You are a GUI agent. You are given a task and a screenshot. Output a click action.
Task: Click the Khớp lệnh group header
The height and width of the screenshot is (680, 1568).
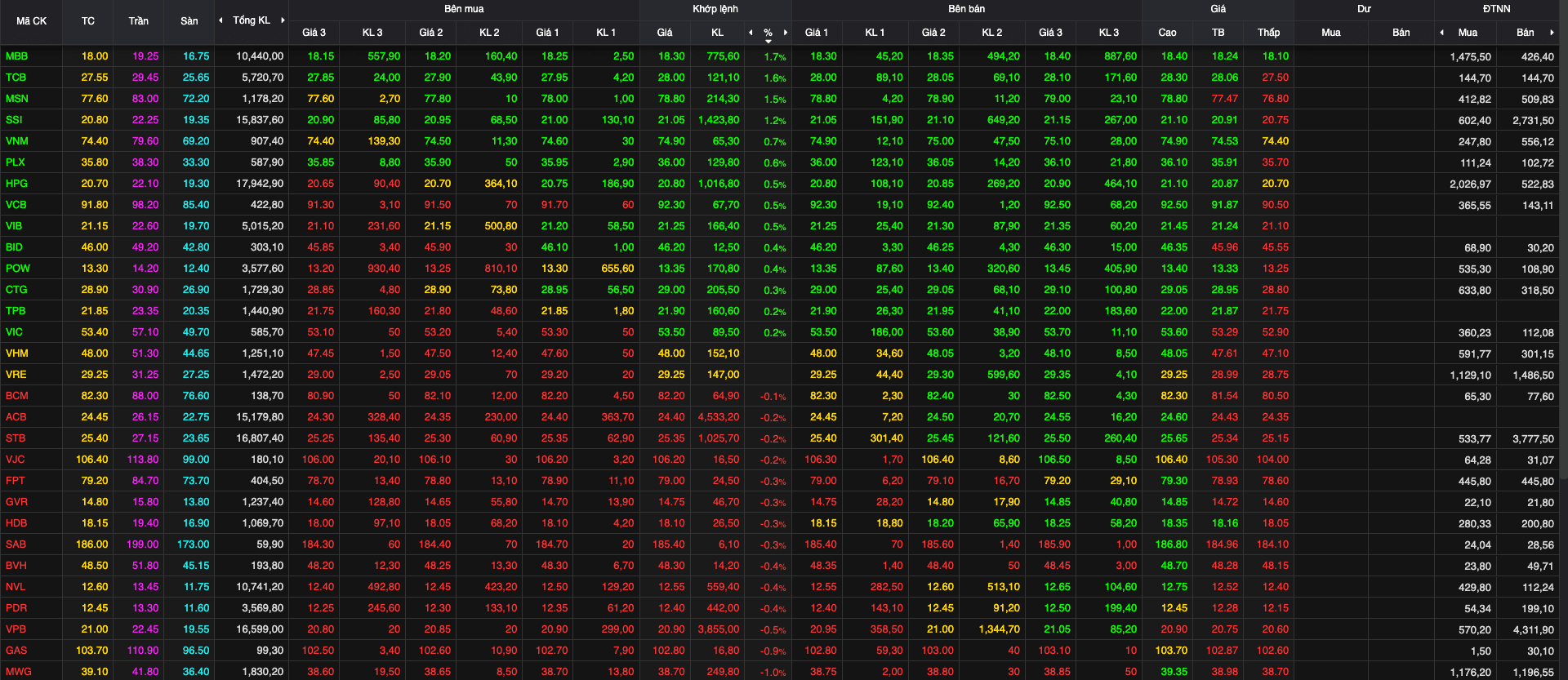[715, 9]
